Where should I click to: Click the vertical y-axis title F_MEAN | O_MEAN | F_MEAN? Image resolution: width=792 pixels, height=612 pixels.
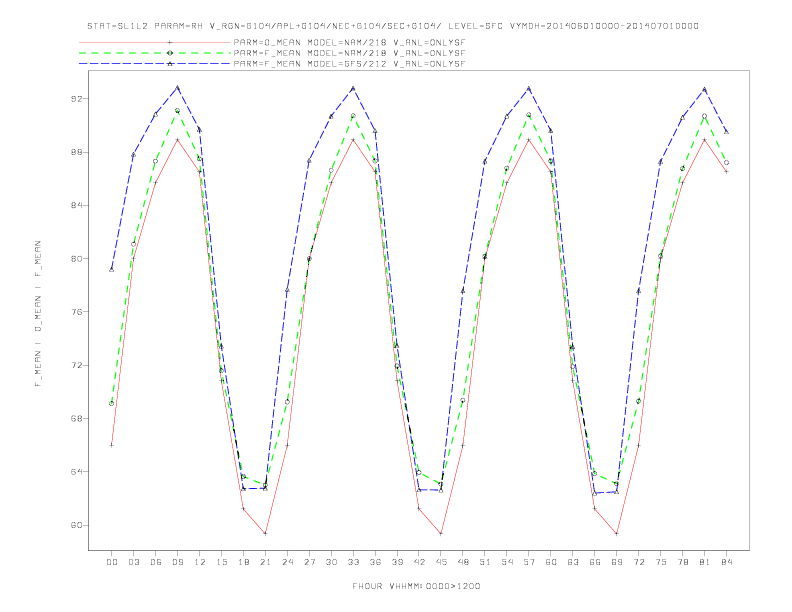click(x=38, y=314)
